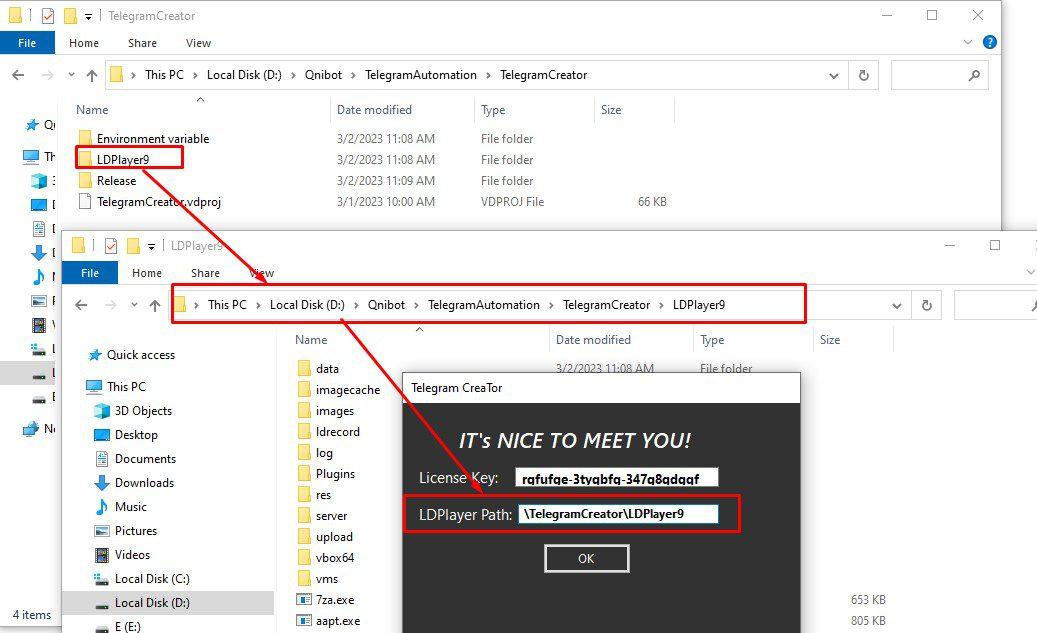Expand the address history dropdown in TelegramCreator window

(833, 76)
